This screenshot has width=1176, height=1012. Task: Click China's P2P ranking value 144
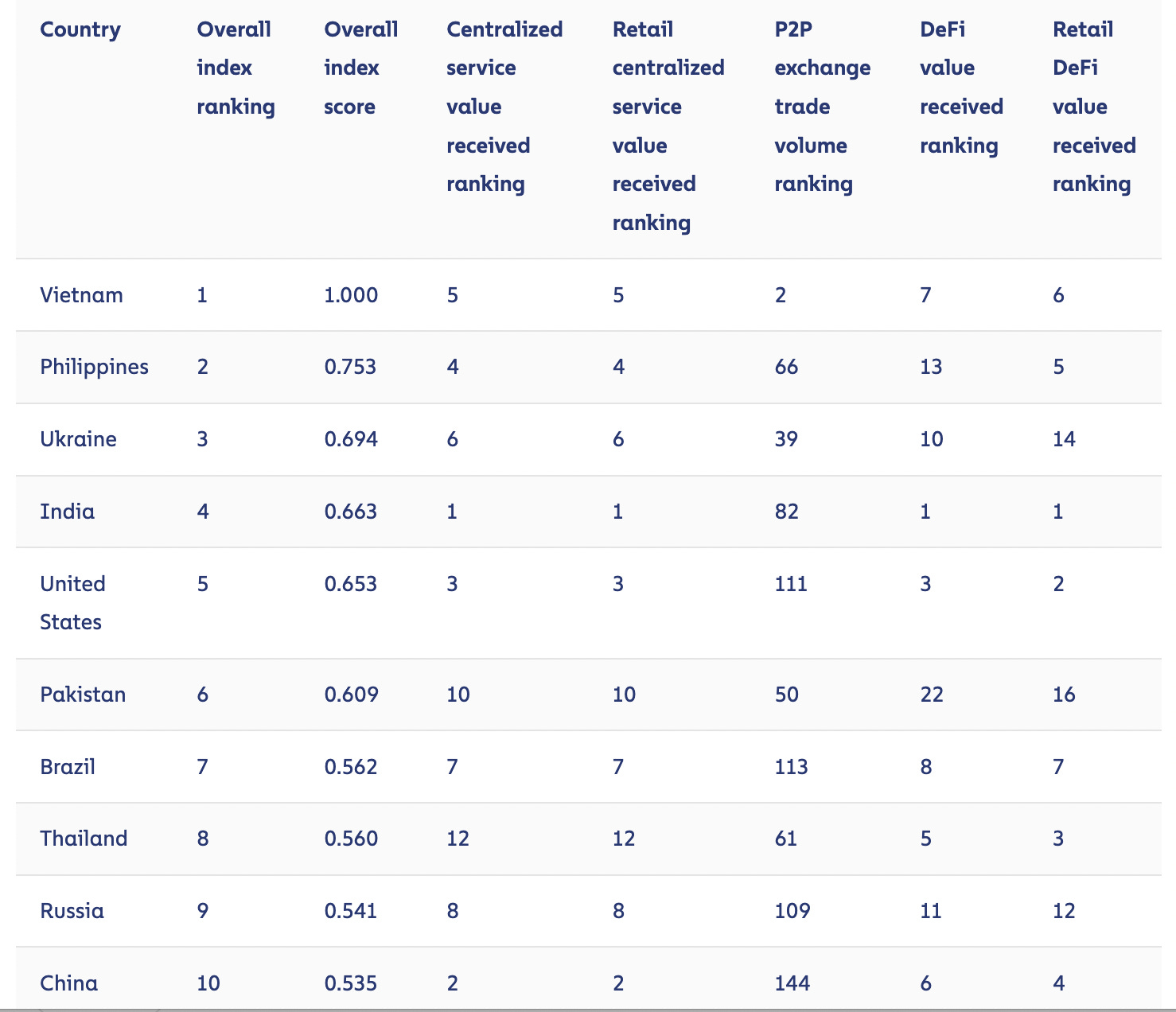click(x=792, y=983)
